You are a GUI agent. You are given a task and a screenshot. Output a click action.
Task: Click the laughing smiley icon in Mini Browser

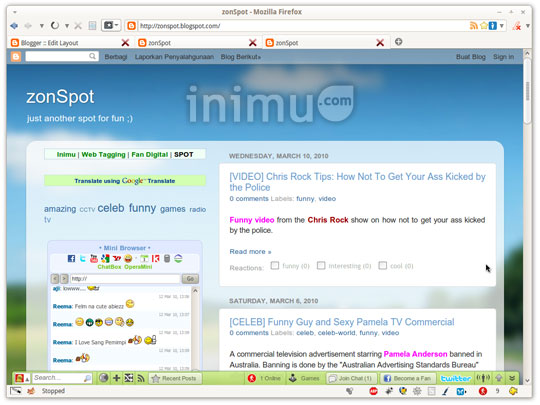[x=128, y=258]
